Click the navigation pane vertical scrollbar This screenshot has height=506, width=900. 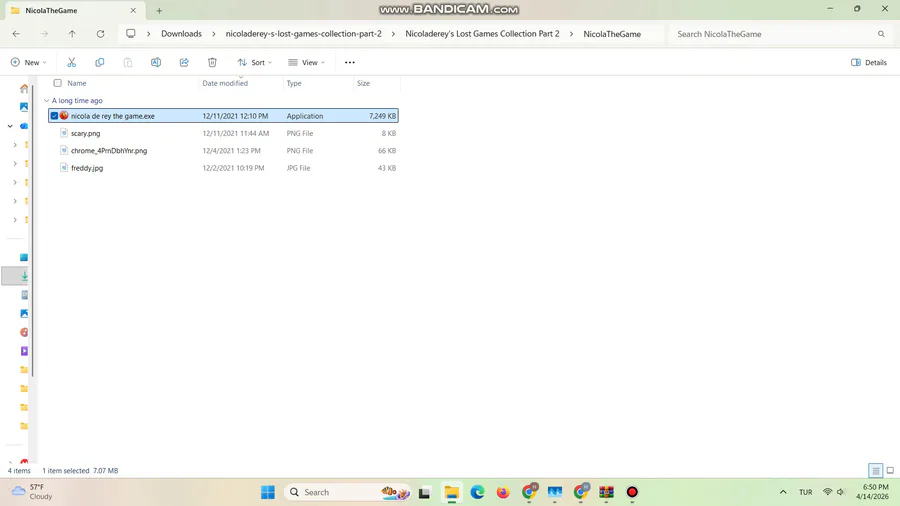pos(33,229)
